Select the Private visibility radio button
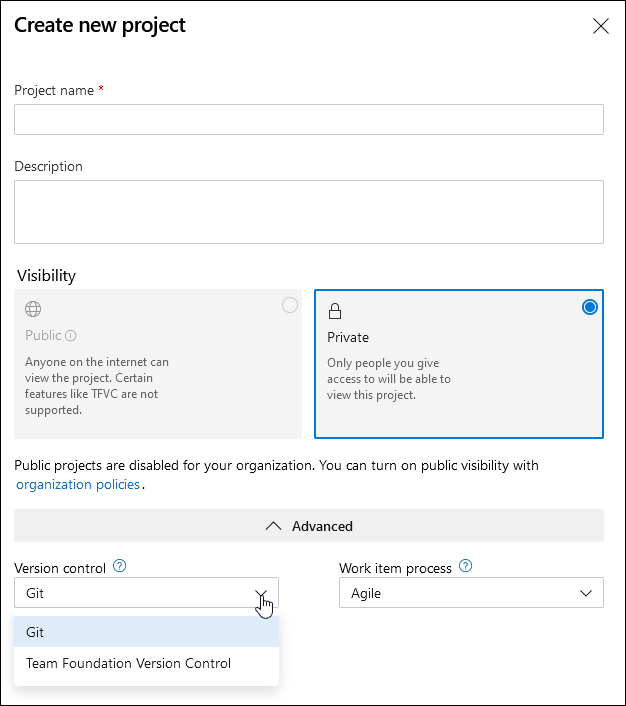Screen dimensions: 626x706 pyautogui.click(x=590, y=307)
